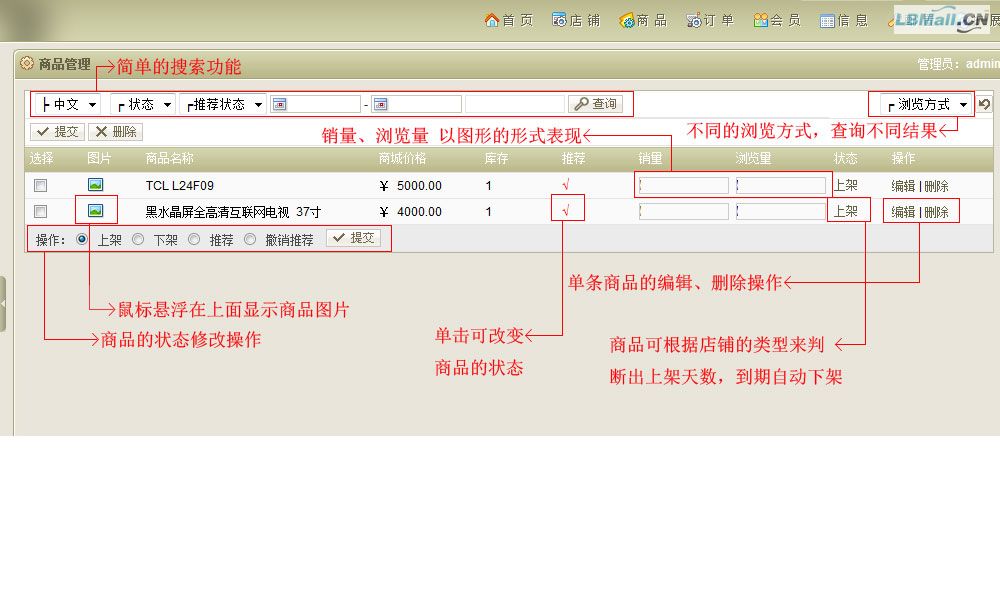The width and height of the screenshot is (1000, 600).
Task: Click 编辑 edit link for 黑水晶屏 TV row
Action: pos(903,212)
